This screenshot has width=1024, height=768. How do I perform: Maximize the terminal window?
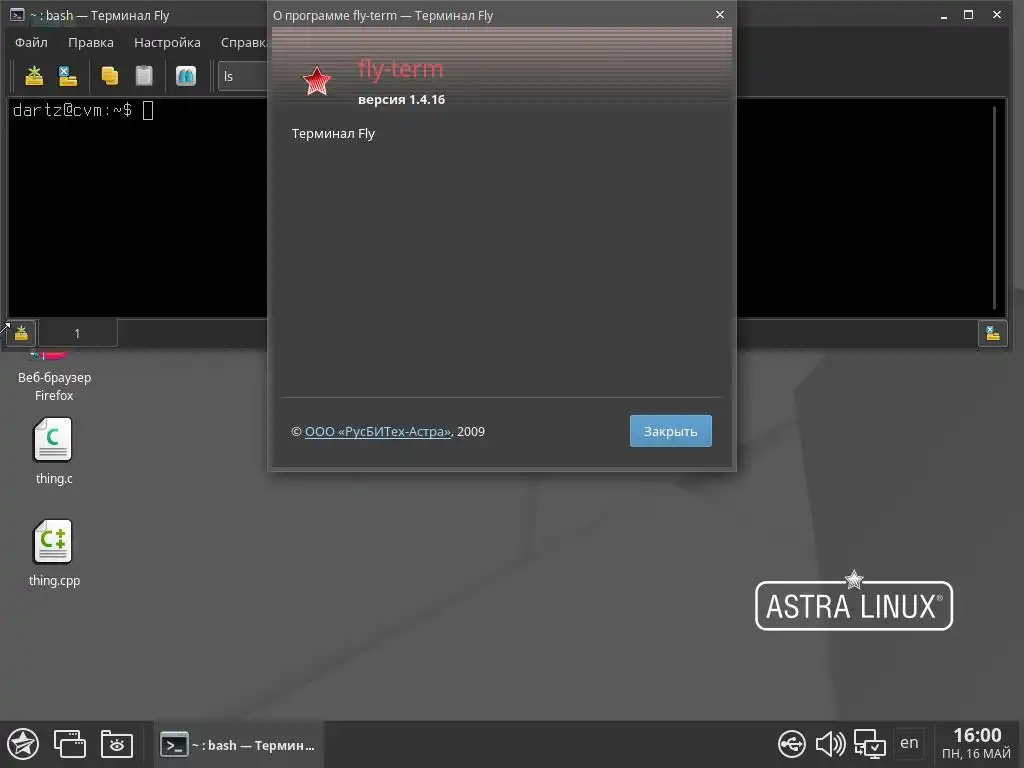[x=968, y=14]
